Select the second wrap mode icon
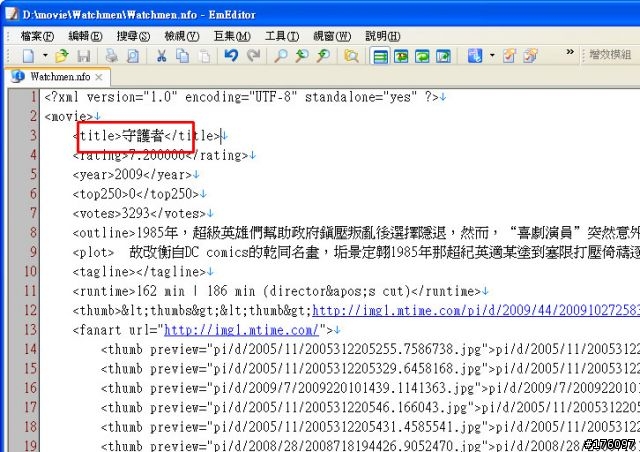This screenshot has height=452, width=640. [401, 56]
